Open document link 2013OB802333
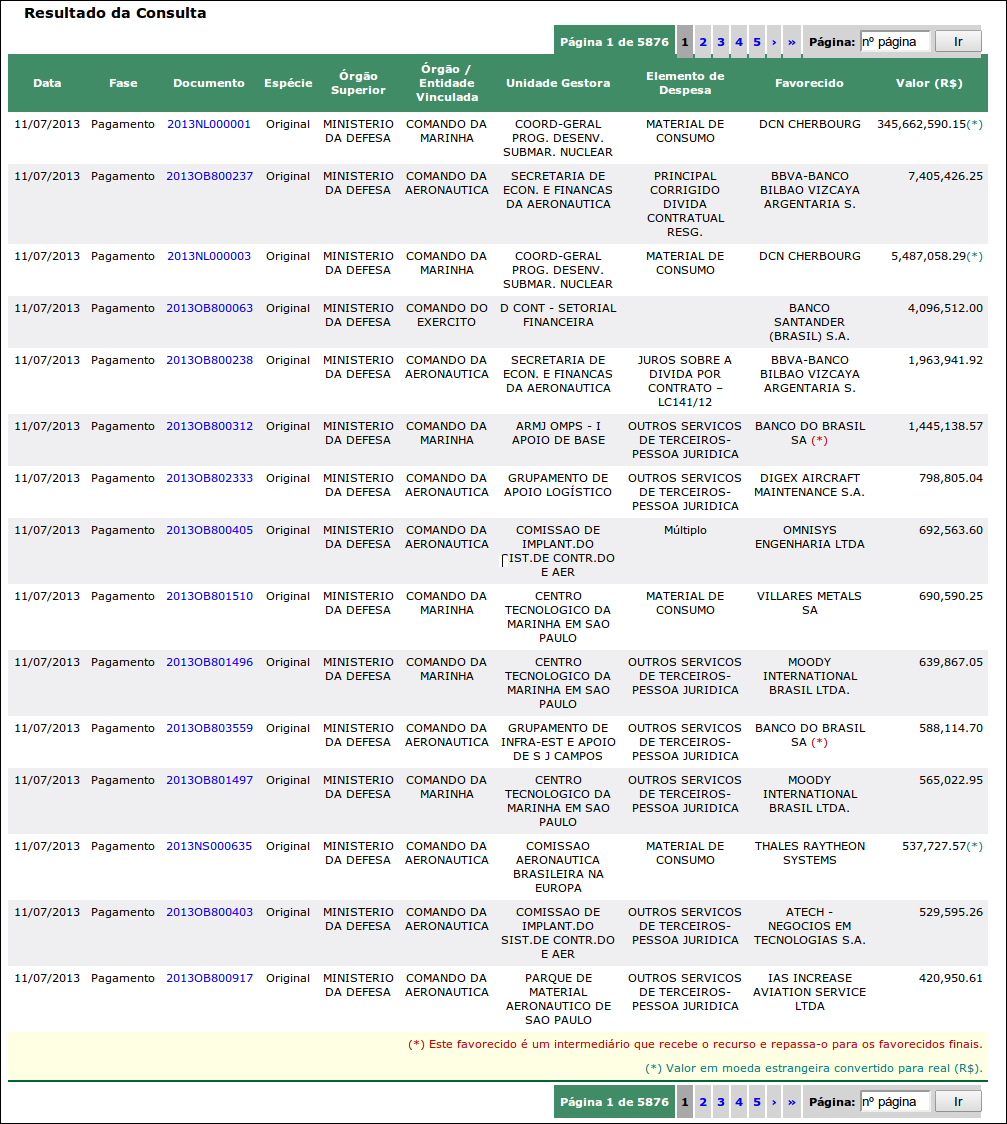1007x1124 pixels. (209, 478)
